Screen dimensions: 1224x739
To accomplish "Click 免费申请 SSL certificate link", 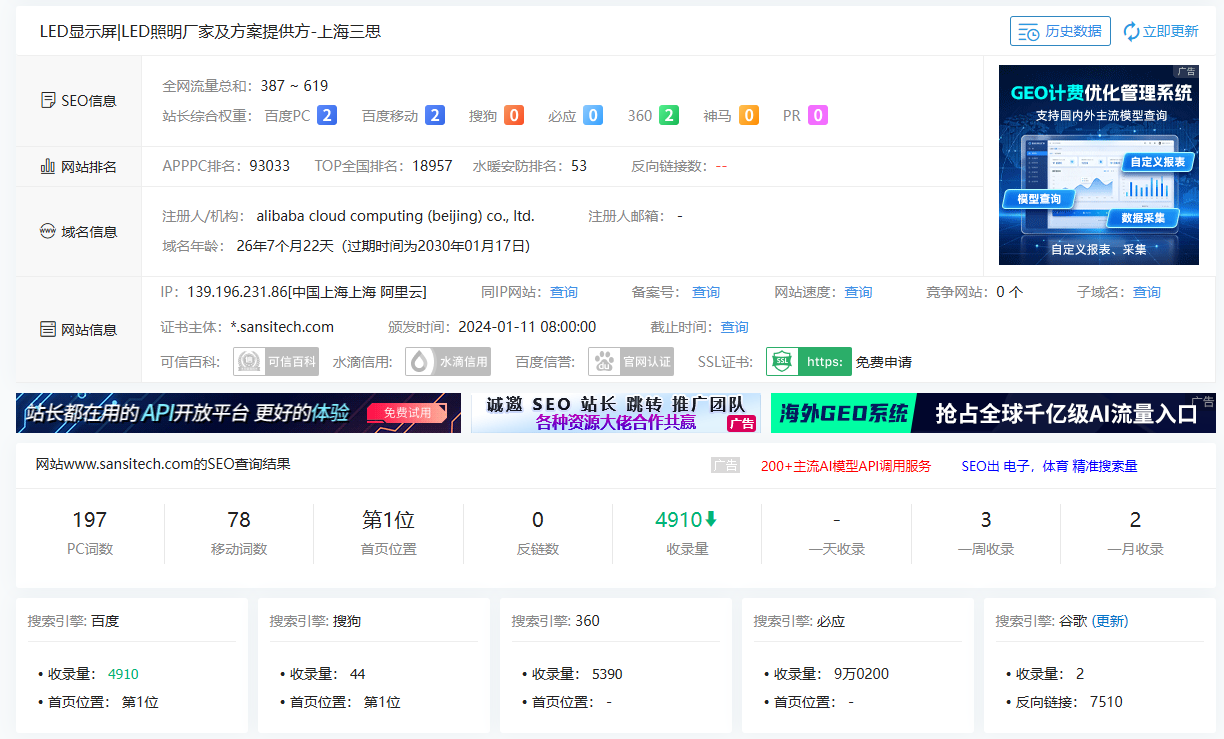I will [884, 362].
